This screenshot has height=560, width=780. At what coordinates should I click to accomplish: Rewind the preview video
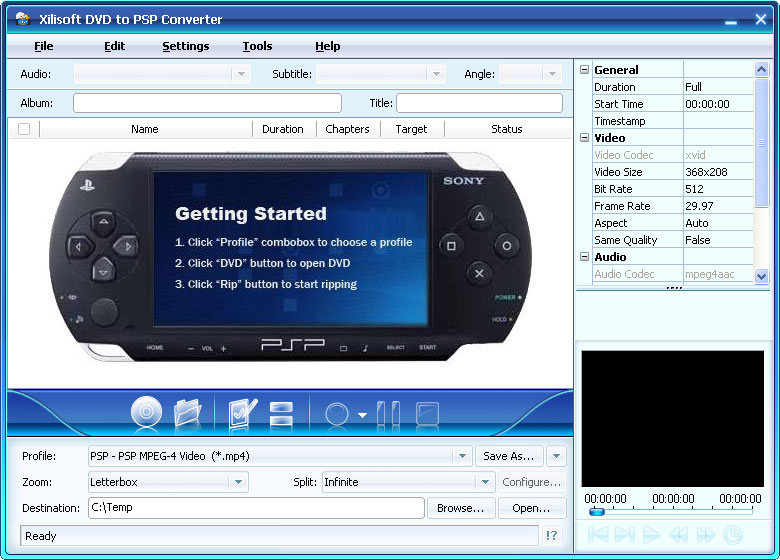click(x=678, y=535)
